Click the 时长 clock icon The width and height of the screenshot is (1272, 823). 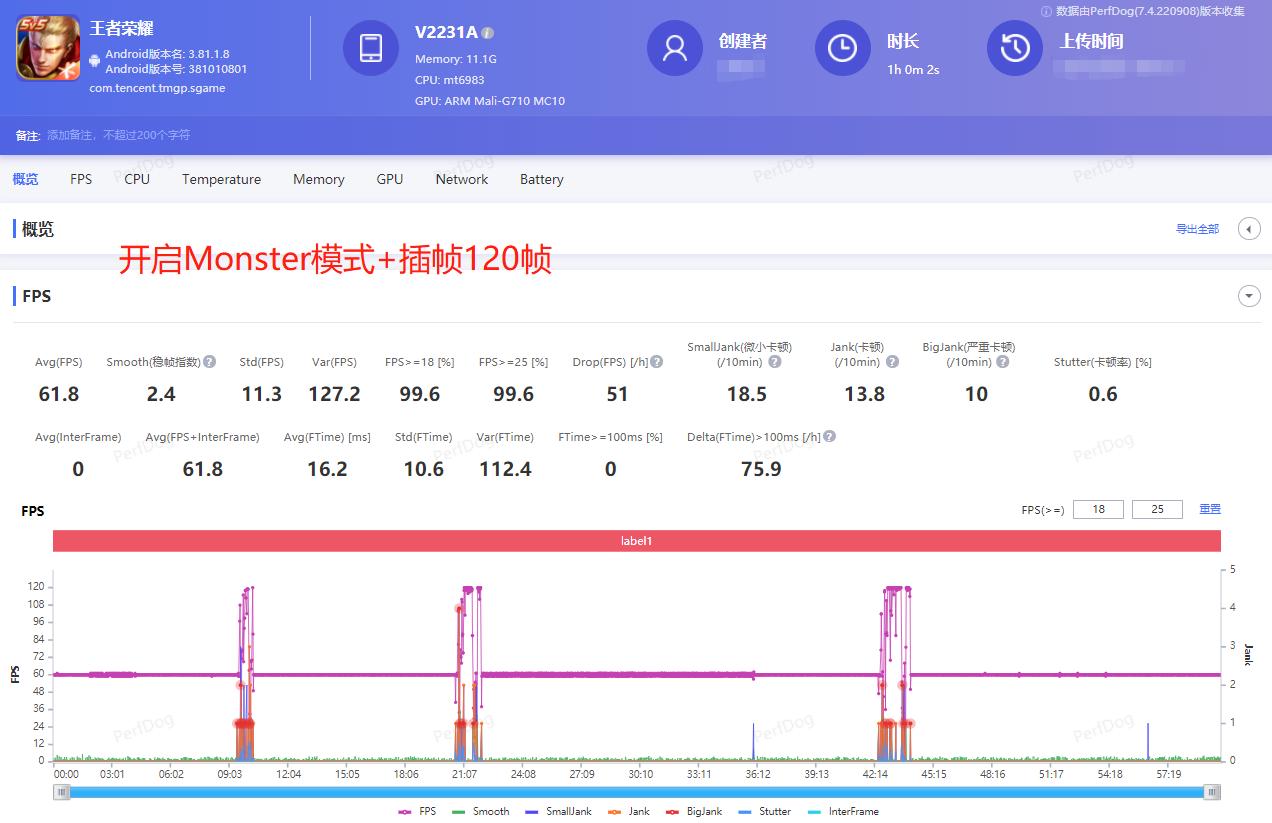[842, 48]
